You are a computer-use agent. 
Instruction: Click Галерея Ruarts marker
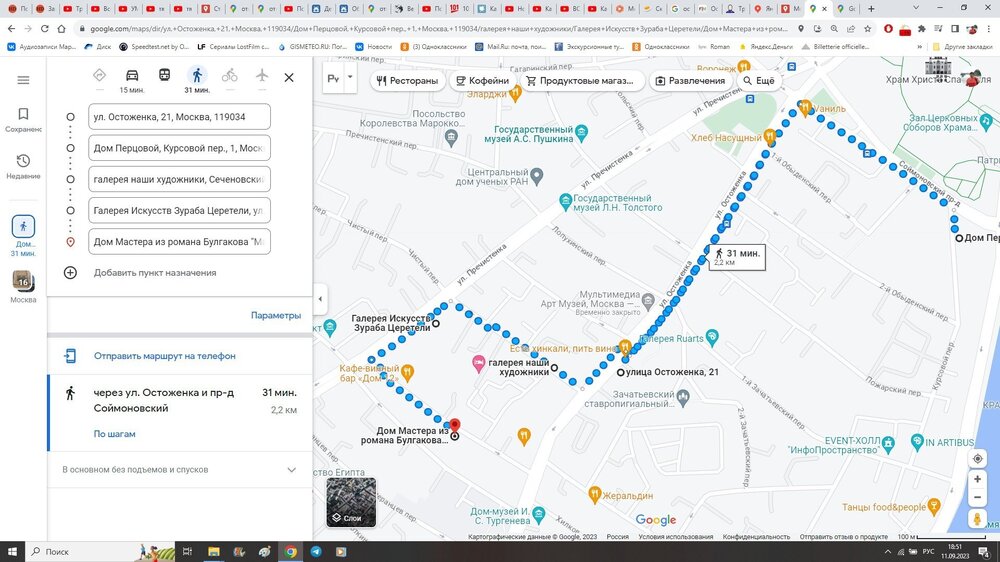click(712, 337)
